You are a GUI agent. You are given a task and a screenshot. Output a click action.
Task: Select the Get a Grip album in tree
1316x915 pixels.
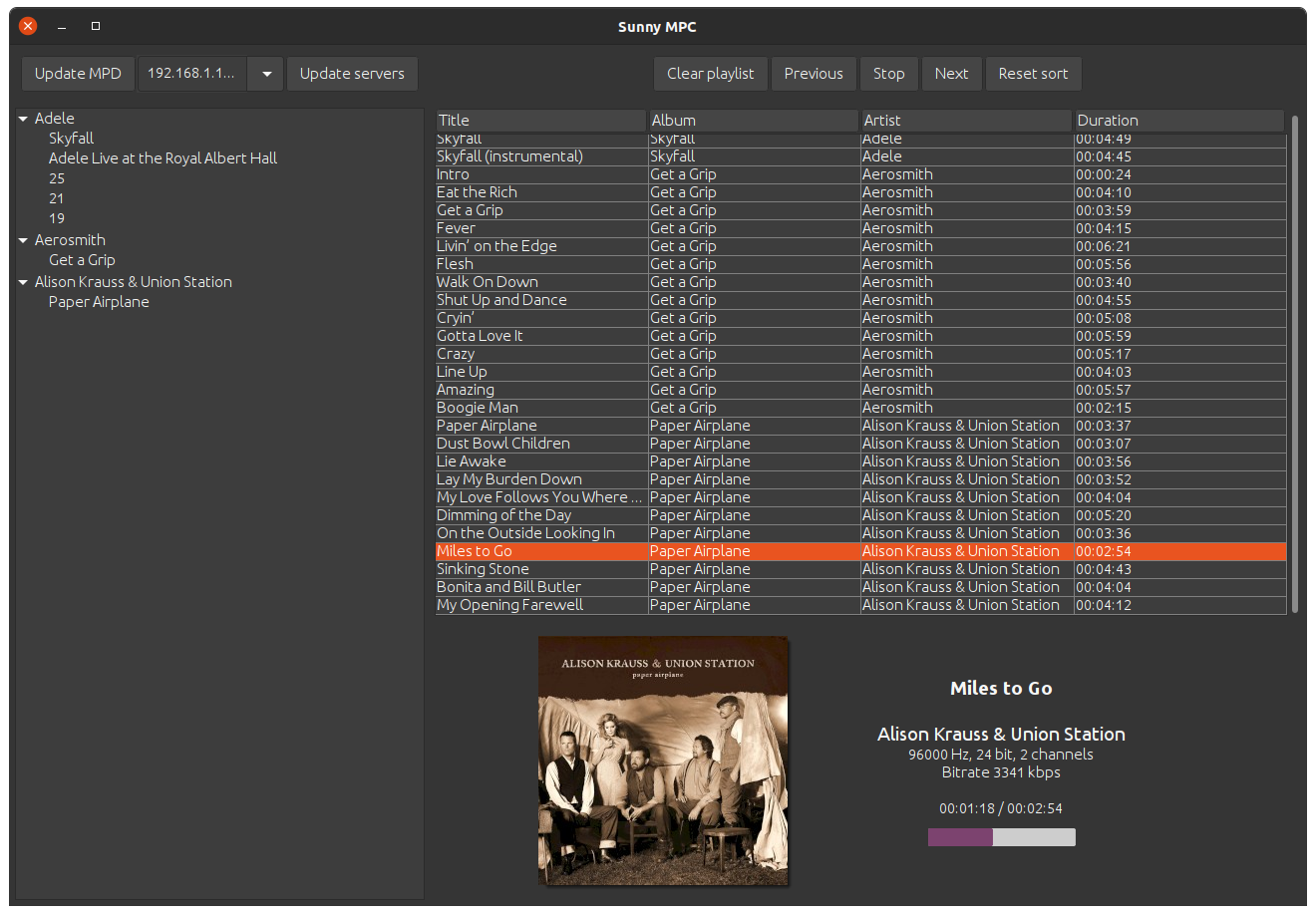coord(82,260)
